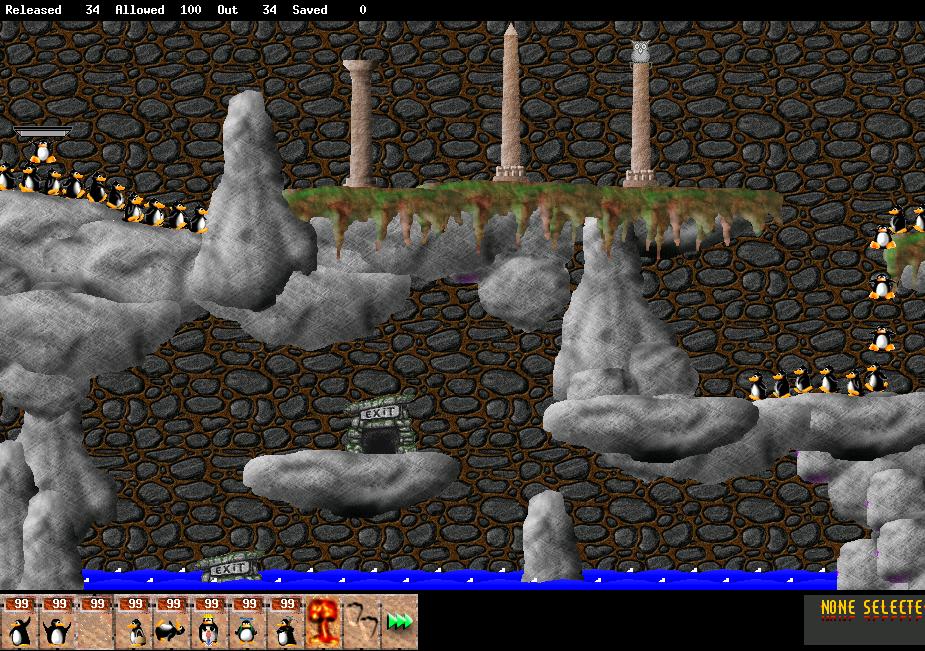The image size is (925, 651).
Task: Select the waving penguin action with raised flipper
Action: click(x=19, y=623)
